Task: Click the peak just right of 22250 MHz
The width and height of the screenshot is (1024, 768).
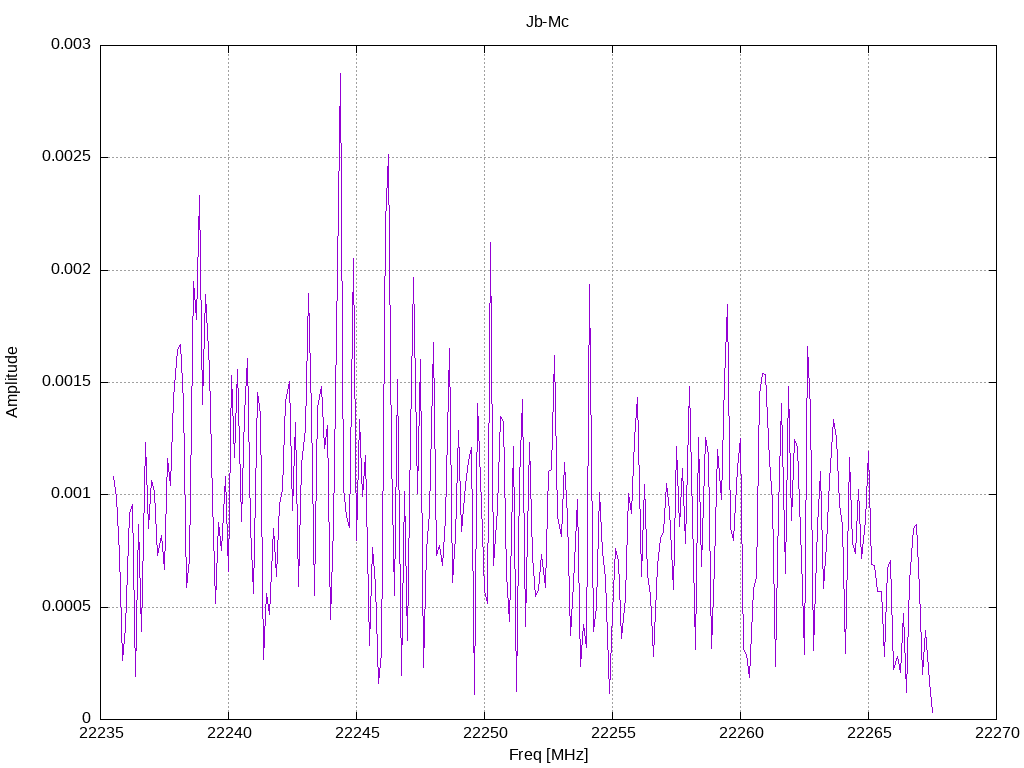Action: [x=490, y=244]
